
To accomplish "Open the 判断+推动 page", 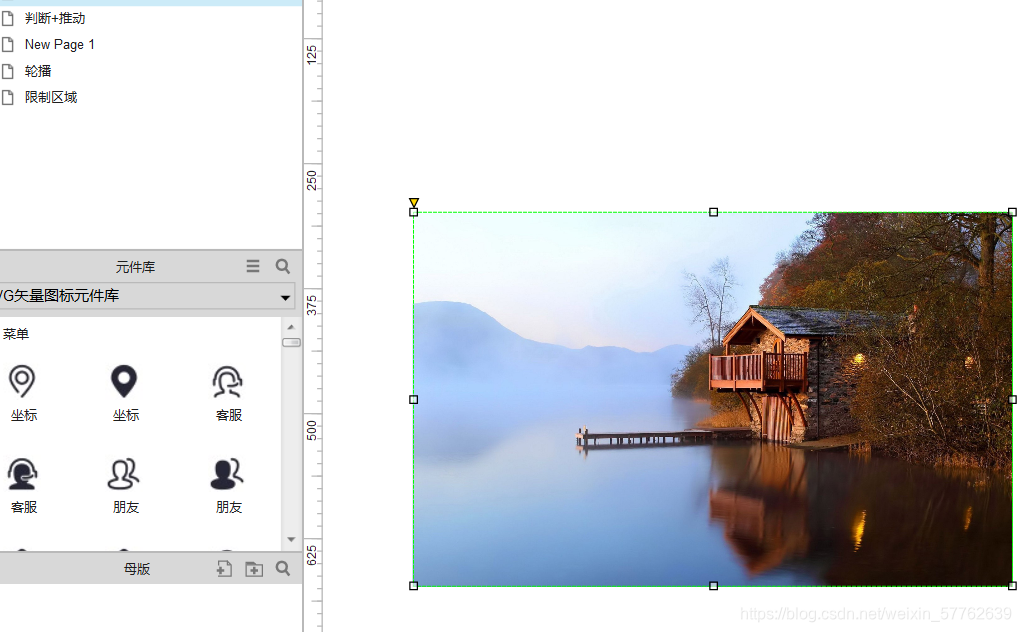I will [55, 18].
